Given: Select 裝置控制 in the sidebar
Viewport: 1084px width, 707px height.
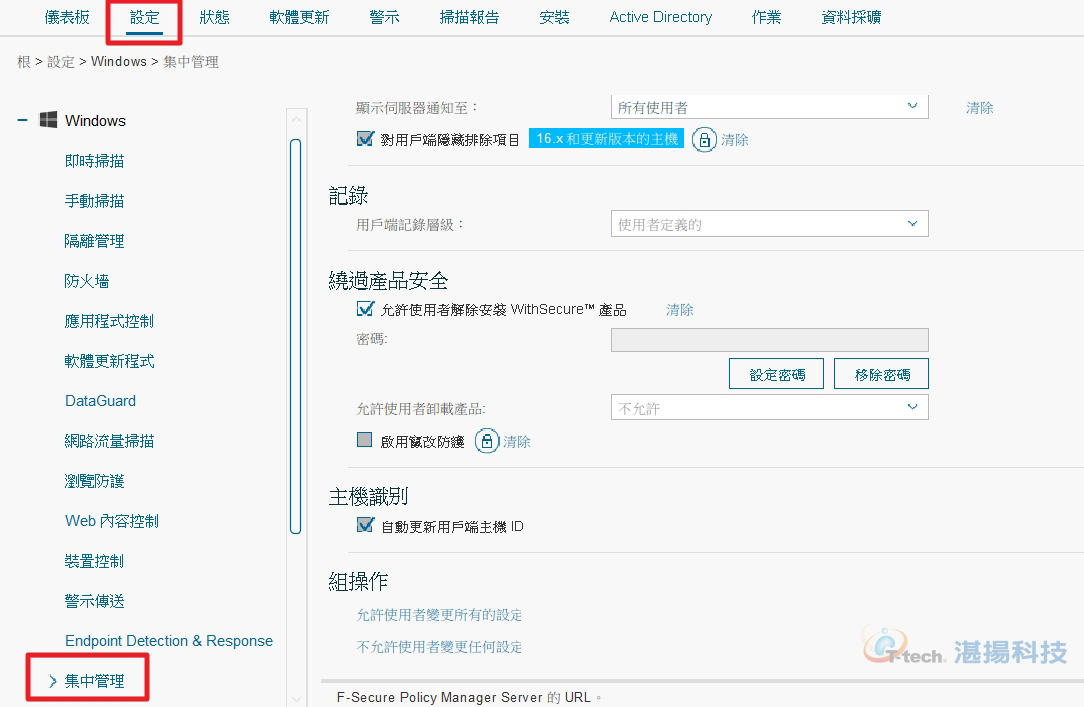Looking at the screenshot, I should pos(95,561).
